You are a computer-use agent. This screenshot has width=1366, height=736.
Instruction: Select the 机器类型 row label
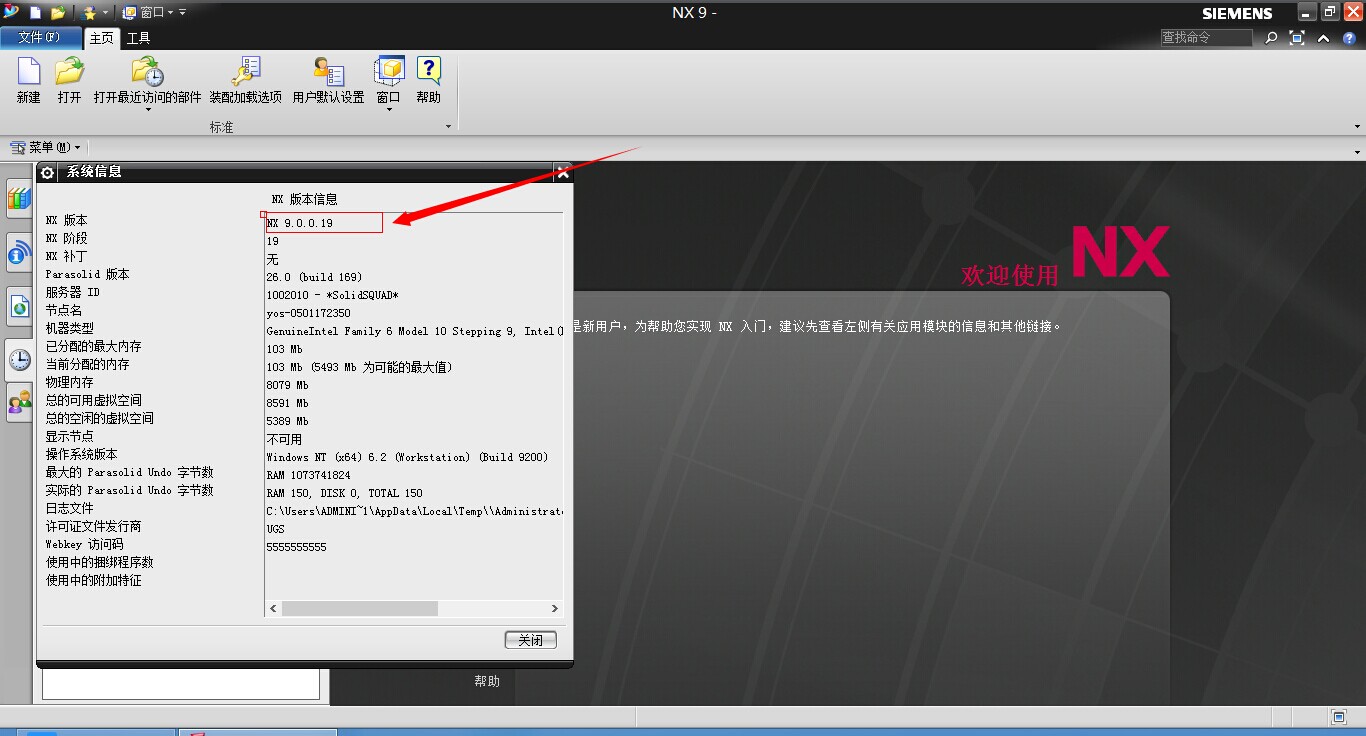click(x=70, y=328)
